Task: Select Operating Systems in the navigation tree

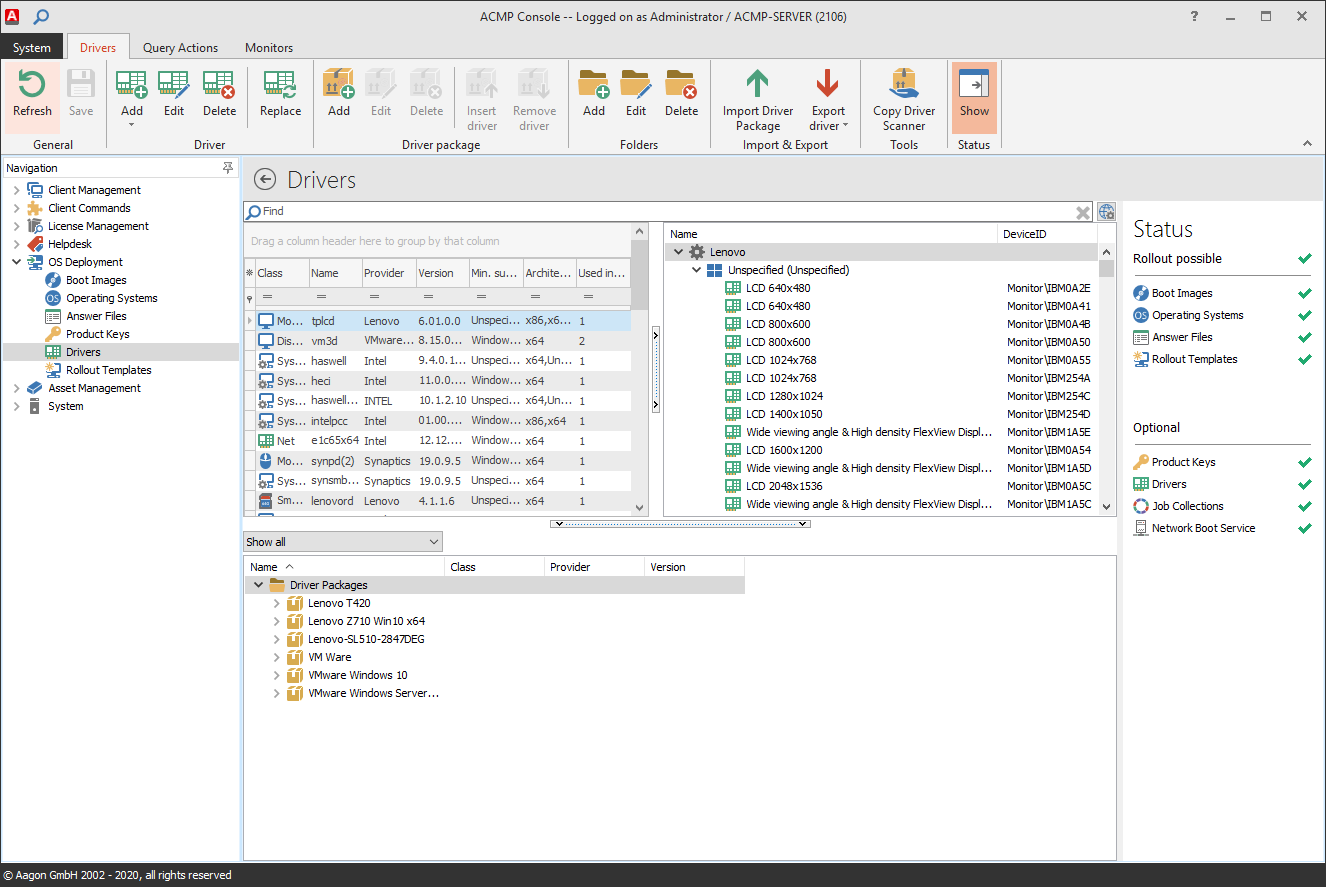Action: 111,298
